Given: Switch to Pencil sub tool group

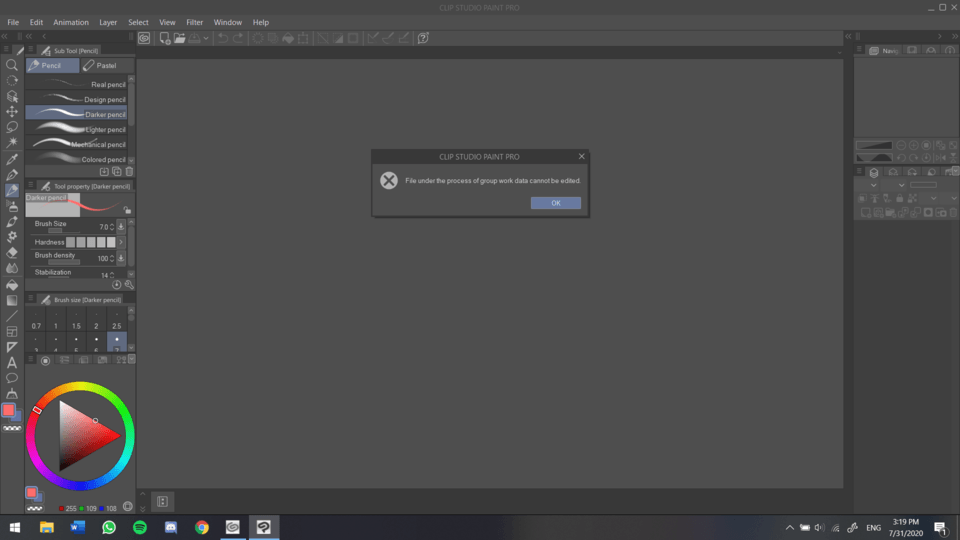Looking at the screenshot, I should click(53, 66).
